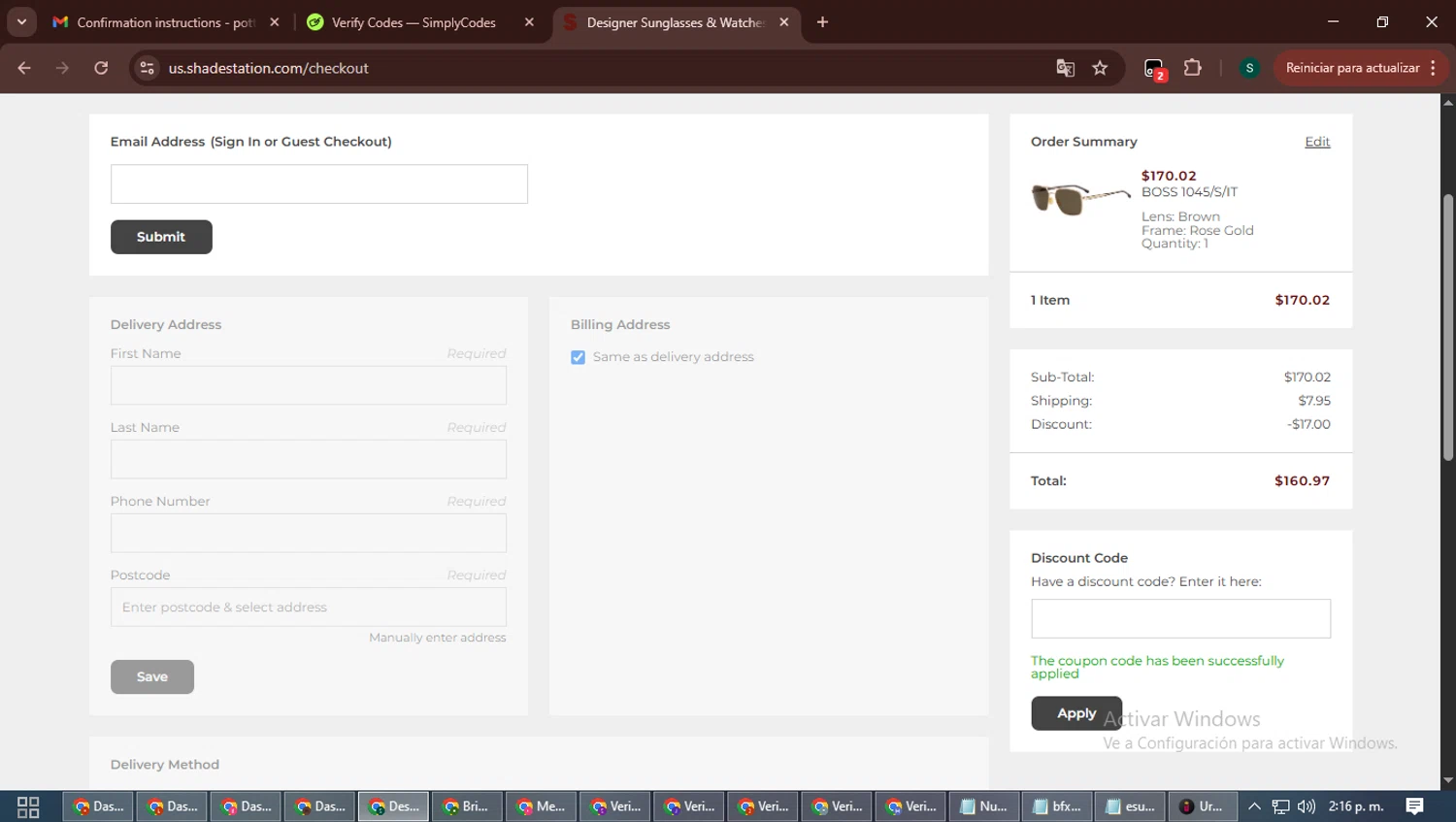Focus the Phone Number field
The width and height of the screenshot is (1456, 822).
point(309,533)
